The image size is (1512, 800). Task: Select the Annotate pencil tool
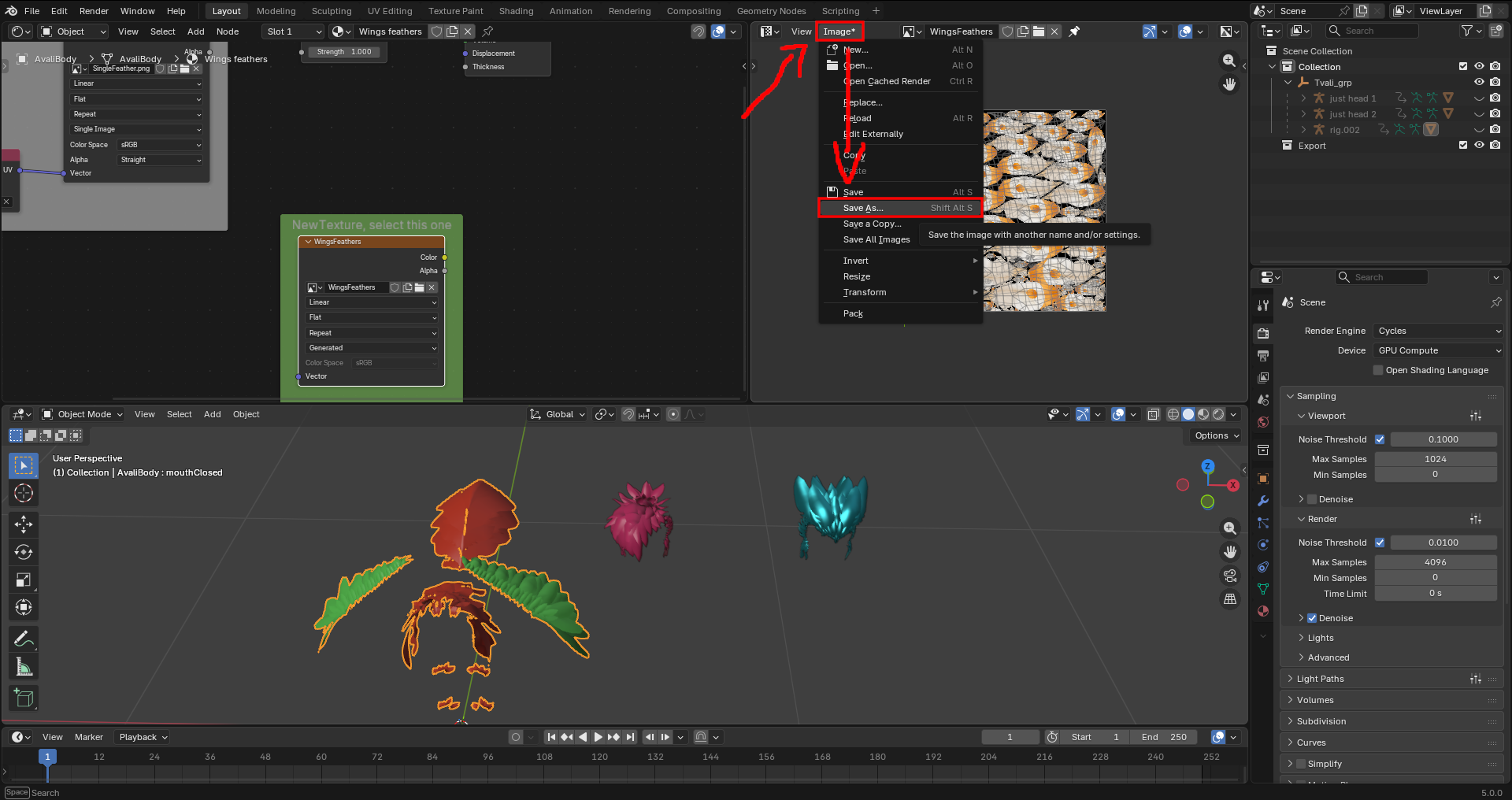click(x=24, y=639)
